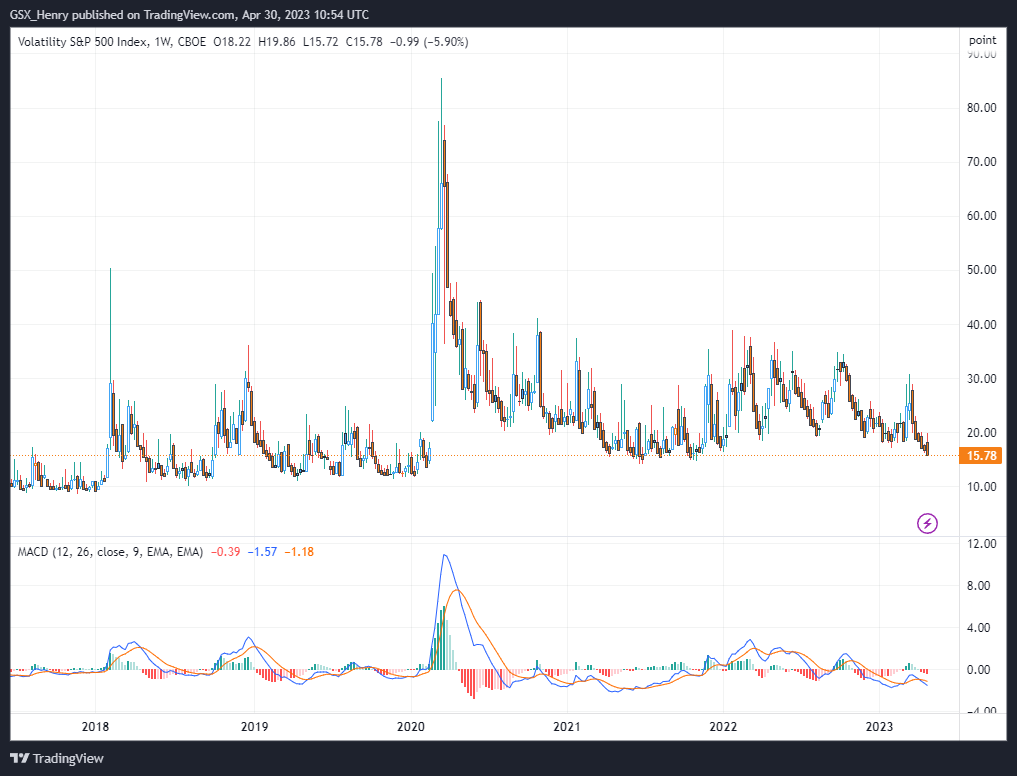This screenshot has height=776, width=1017.
Task: Click the change value −0.99 (−5.90%)
Action: [x=429, y=42]
